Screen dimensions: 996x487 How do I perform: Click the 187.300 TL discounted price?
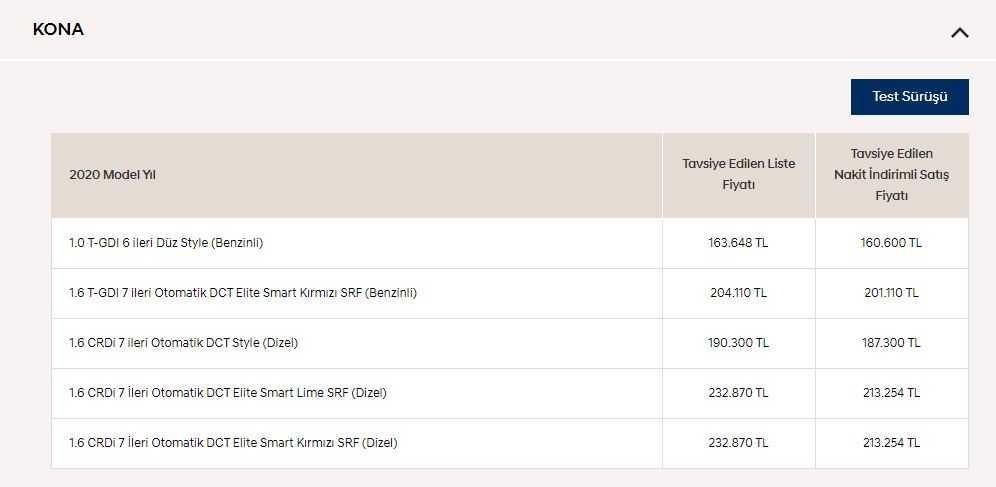[x=891, y=343]
